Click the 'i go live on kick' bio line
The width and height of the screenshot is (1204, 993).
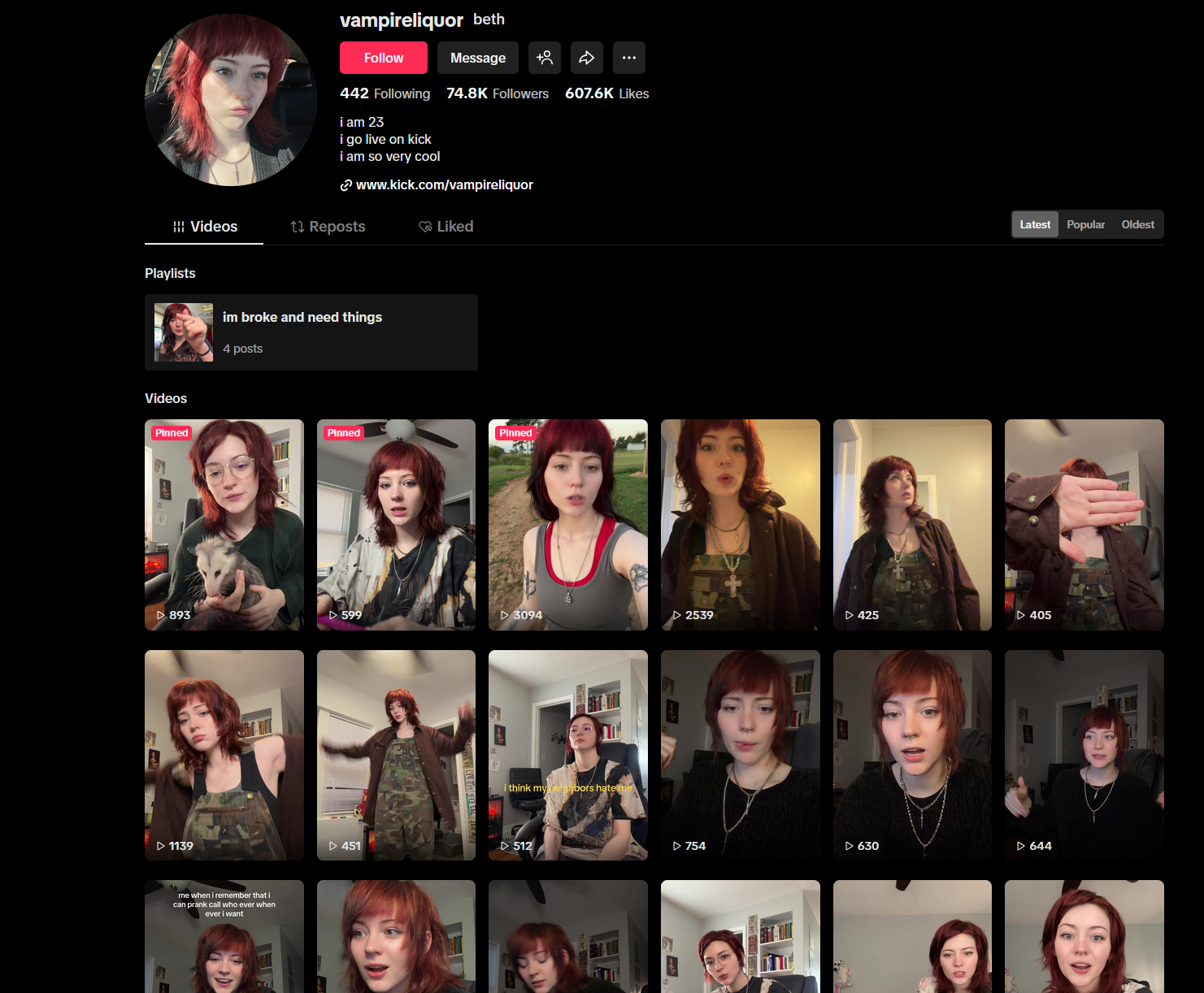[x=385, y=139]
